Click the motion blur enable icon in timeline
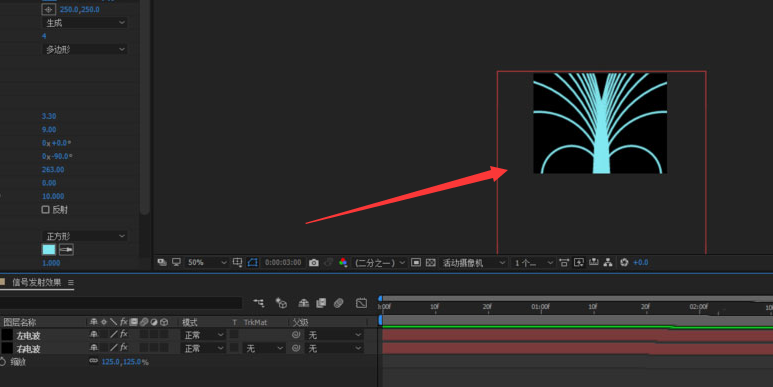This screenshot has width=773, height=387. point(338,303)
